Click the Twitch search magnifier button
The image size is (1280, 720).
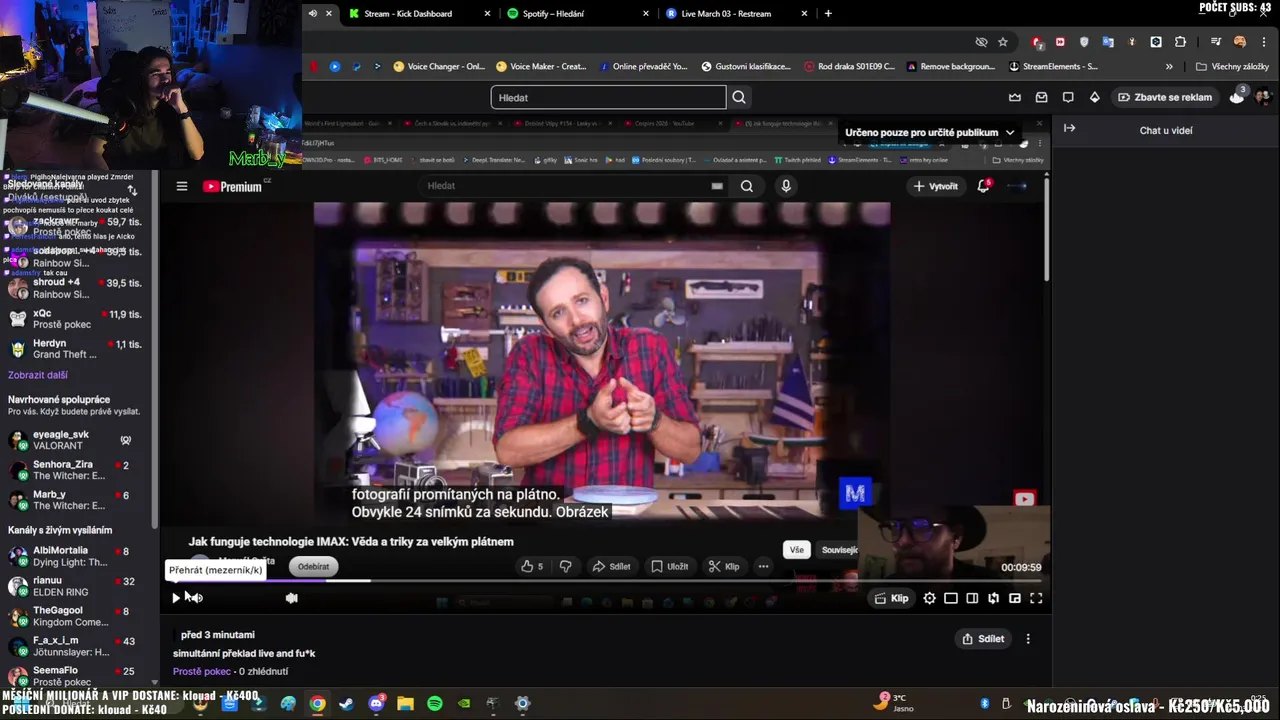pos(739,97)
